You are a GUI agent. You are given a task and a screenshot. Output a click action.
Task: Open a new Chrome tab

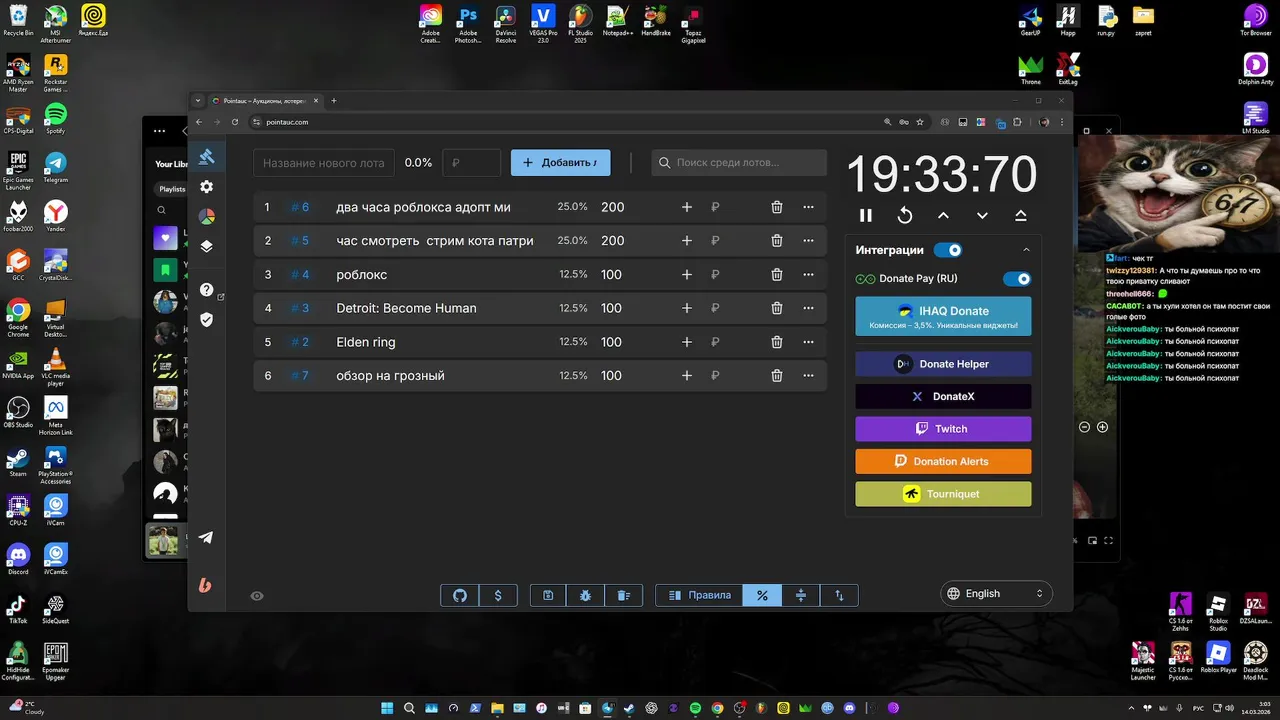pyautogui.click(x=334, y=101)
